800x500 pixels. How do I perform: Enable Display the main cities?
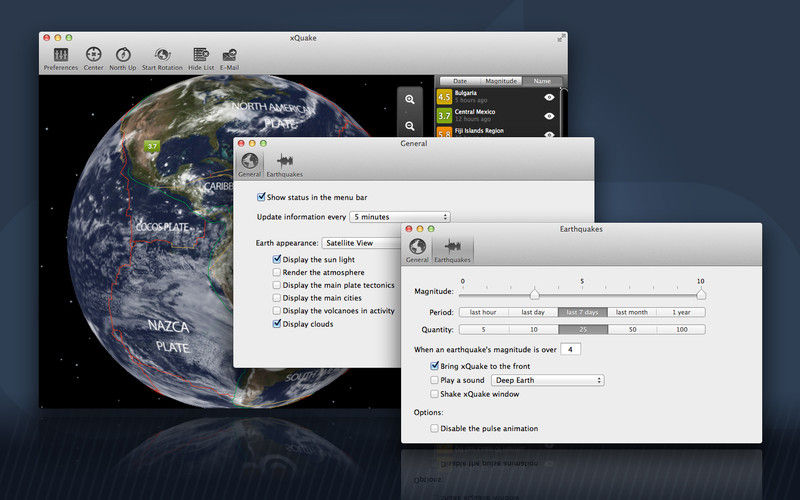pyautogui.click(x=277, y=298)
